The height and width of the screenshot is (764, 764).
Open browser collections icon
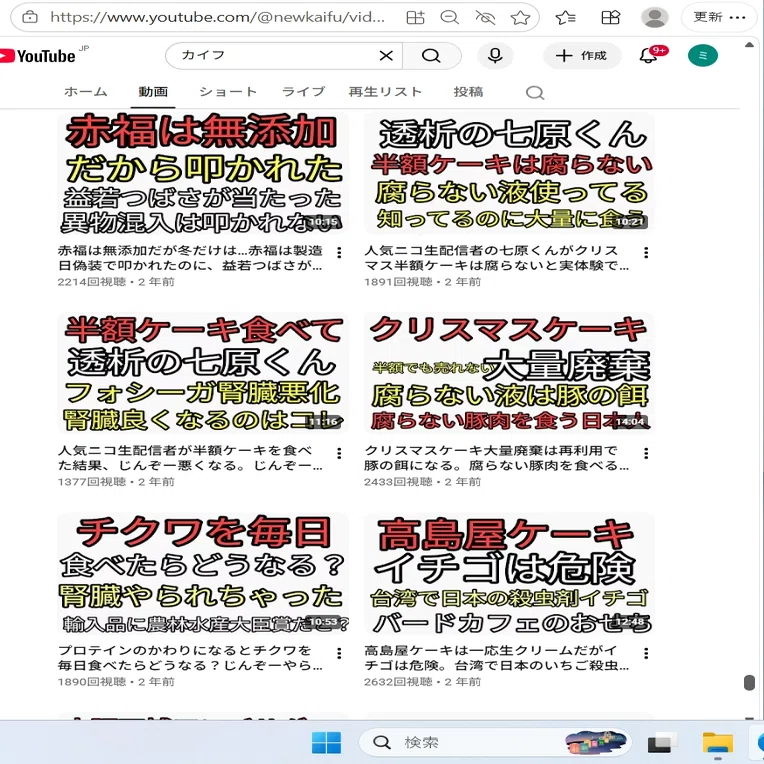tap(611, 18)
